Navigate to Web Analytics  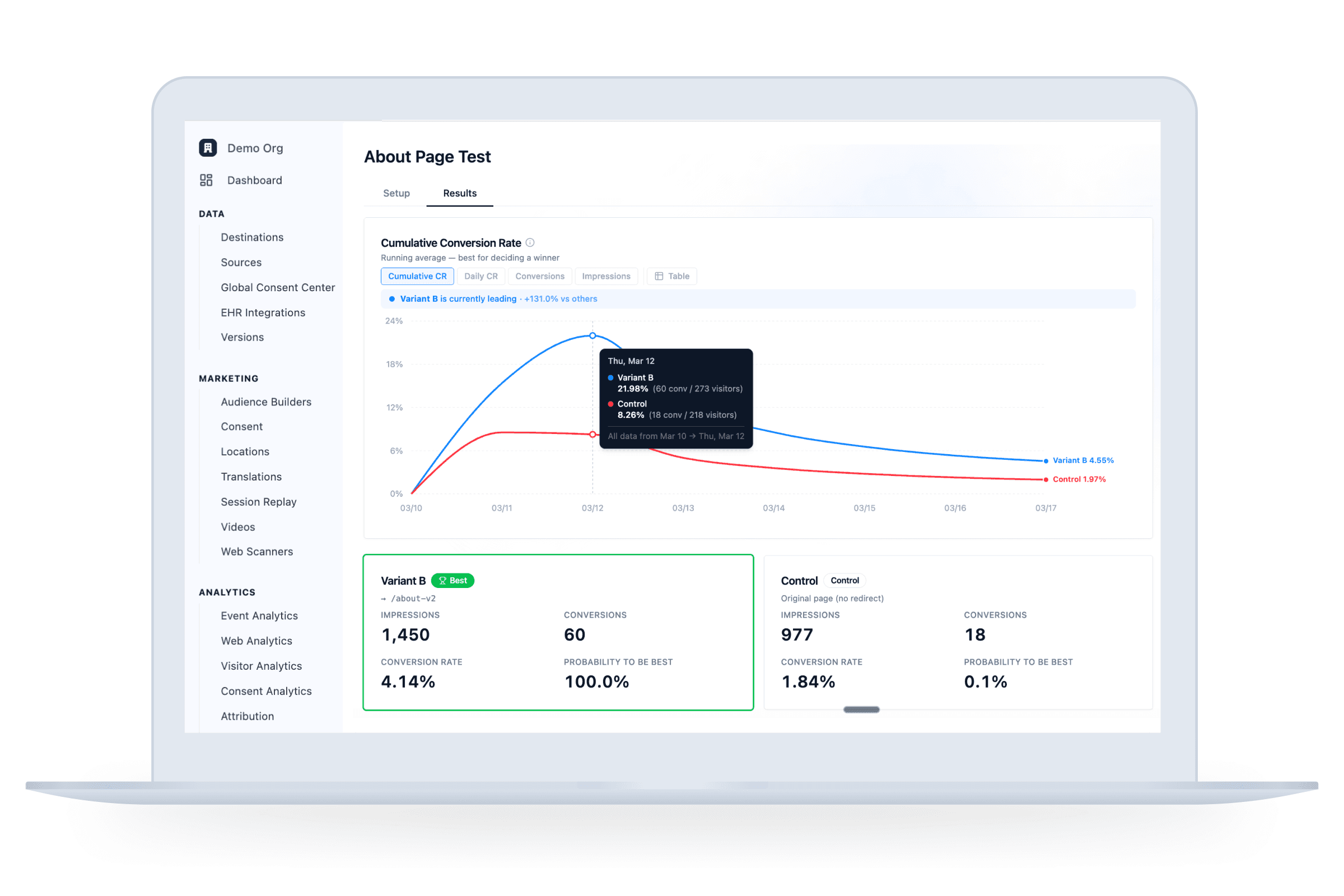pyautogui.click(x=256, y=641)
